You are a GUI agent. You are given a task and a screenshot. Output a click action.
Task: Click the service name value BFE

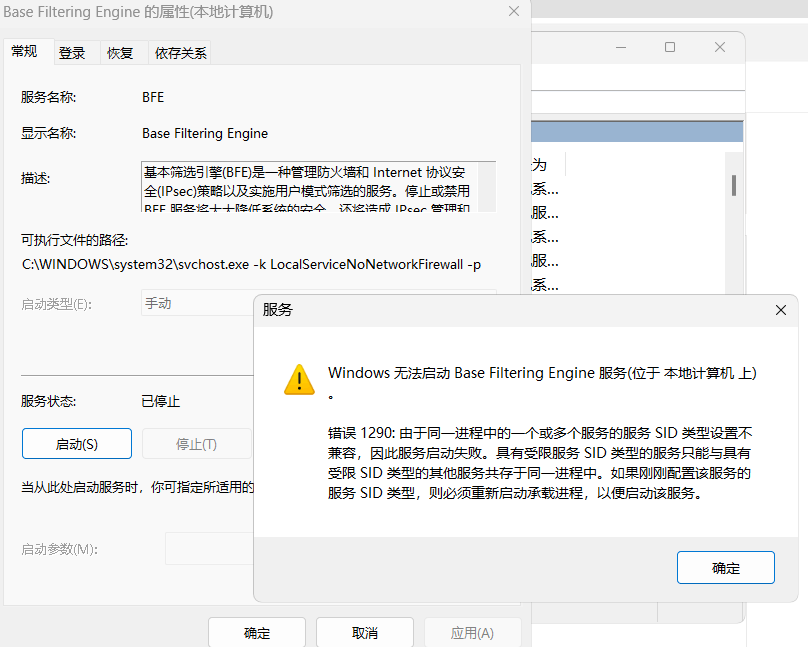pyautogui.click(x=153, y=97)
